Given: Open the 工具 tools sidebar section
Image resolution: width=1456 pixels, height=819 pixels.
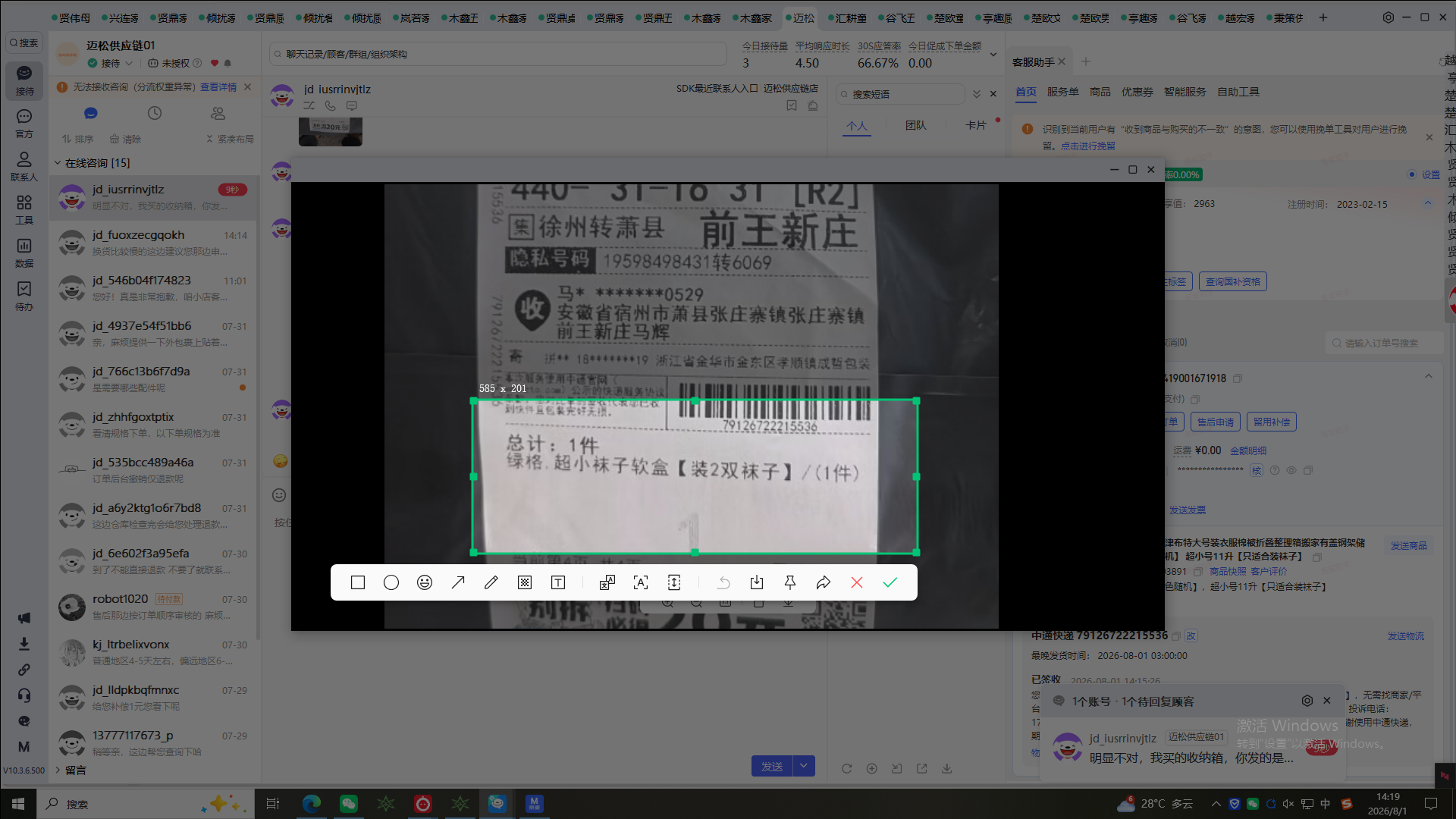Looking at the screenshot, I should point(24,210).
